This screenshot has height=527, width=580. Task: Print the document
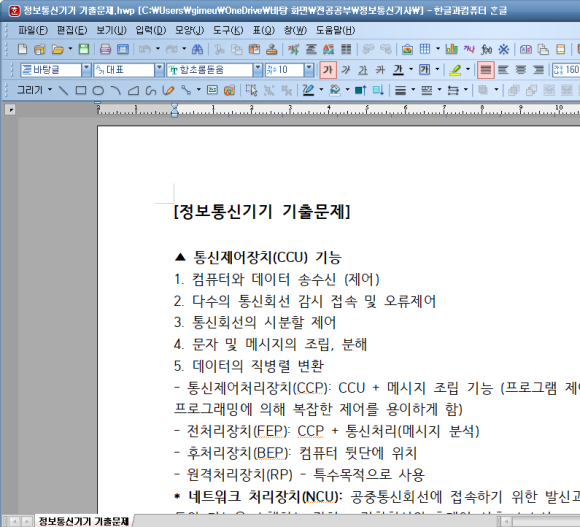(x=105, y=49)
